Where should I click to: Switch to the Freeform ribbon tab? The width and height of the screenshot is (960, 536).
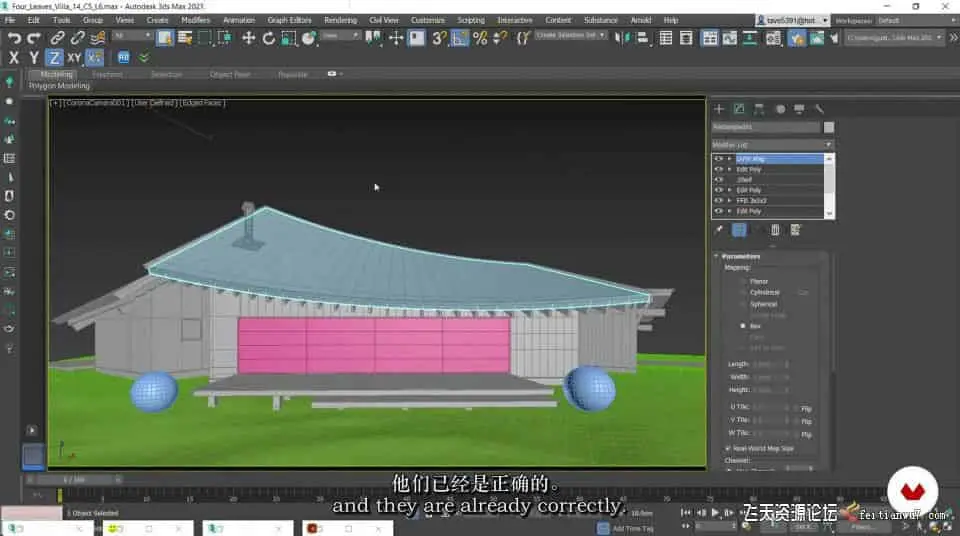point(107,74)
